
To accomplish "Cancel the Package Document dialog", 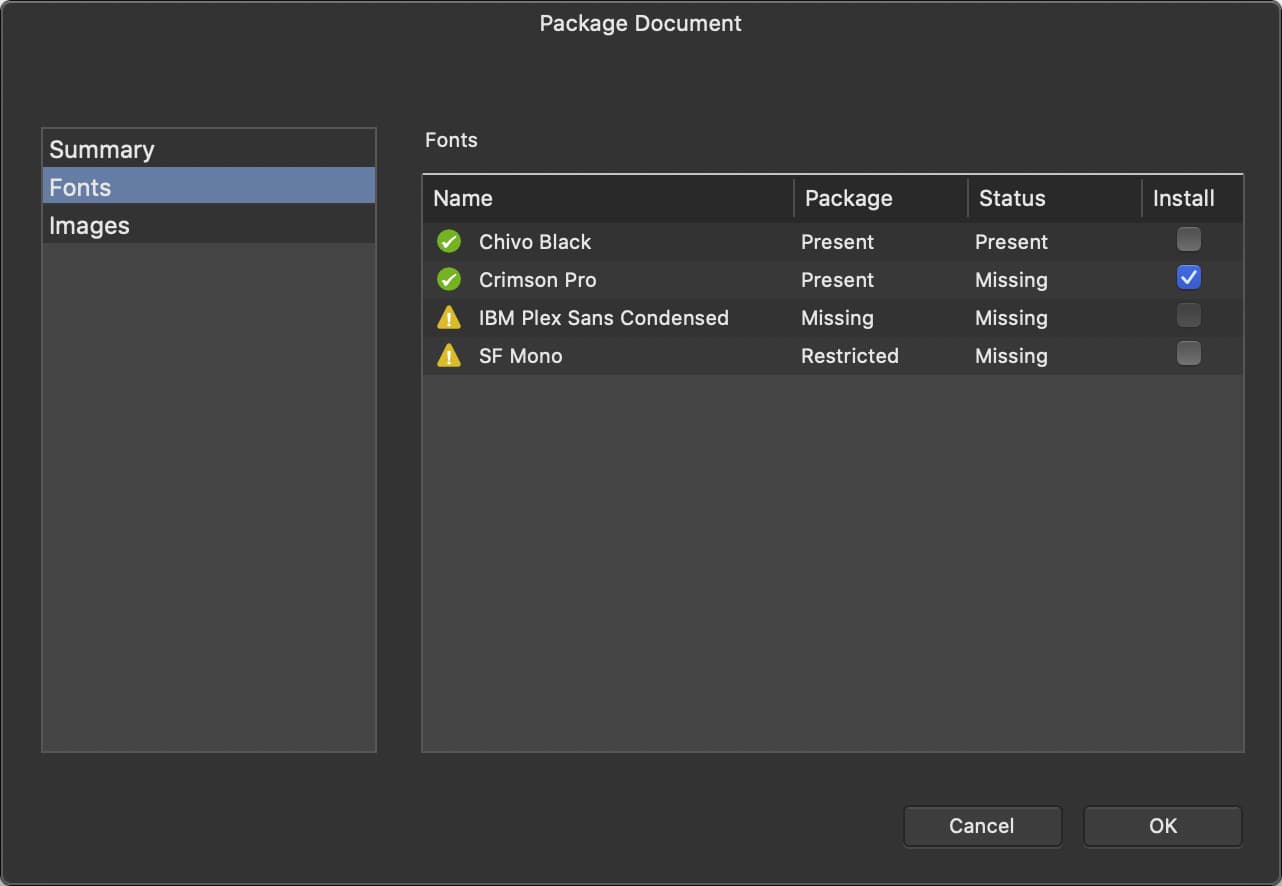I will click(x=982, y=826).
